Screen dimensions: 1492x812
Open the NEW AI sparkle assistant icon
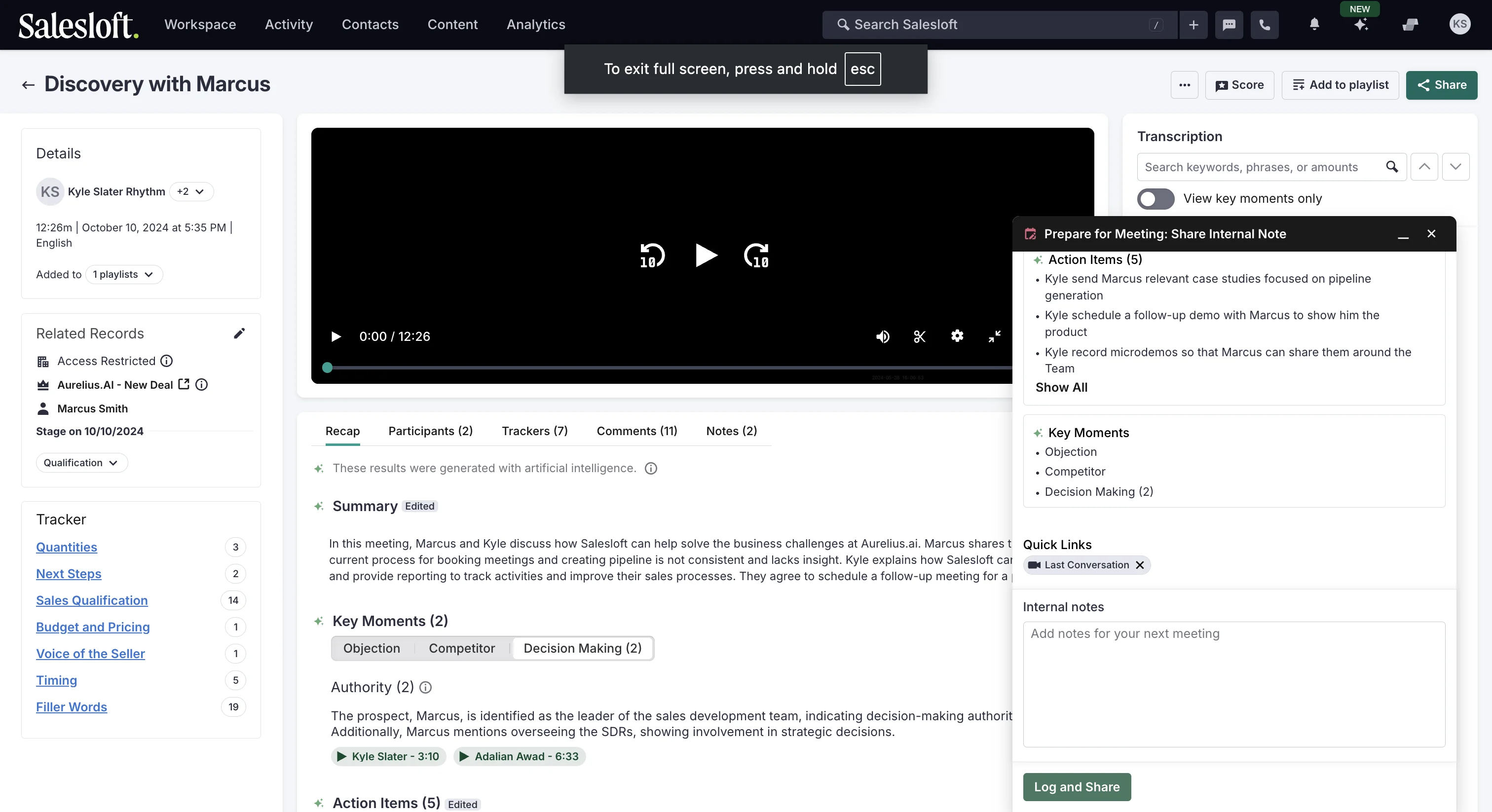[1361, 24]
